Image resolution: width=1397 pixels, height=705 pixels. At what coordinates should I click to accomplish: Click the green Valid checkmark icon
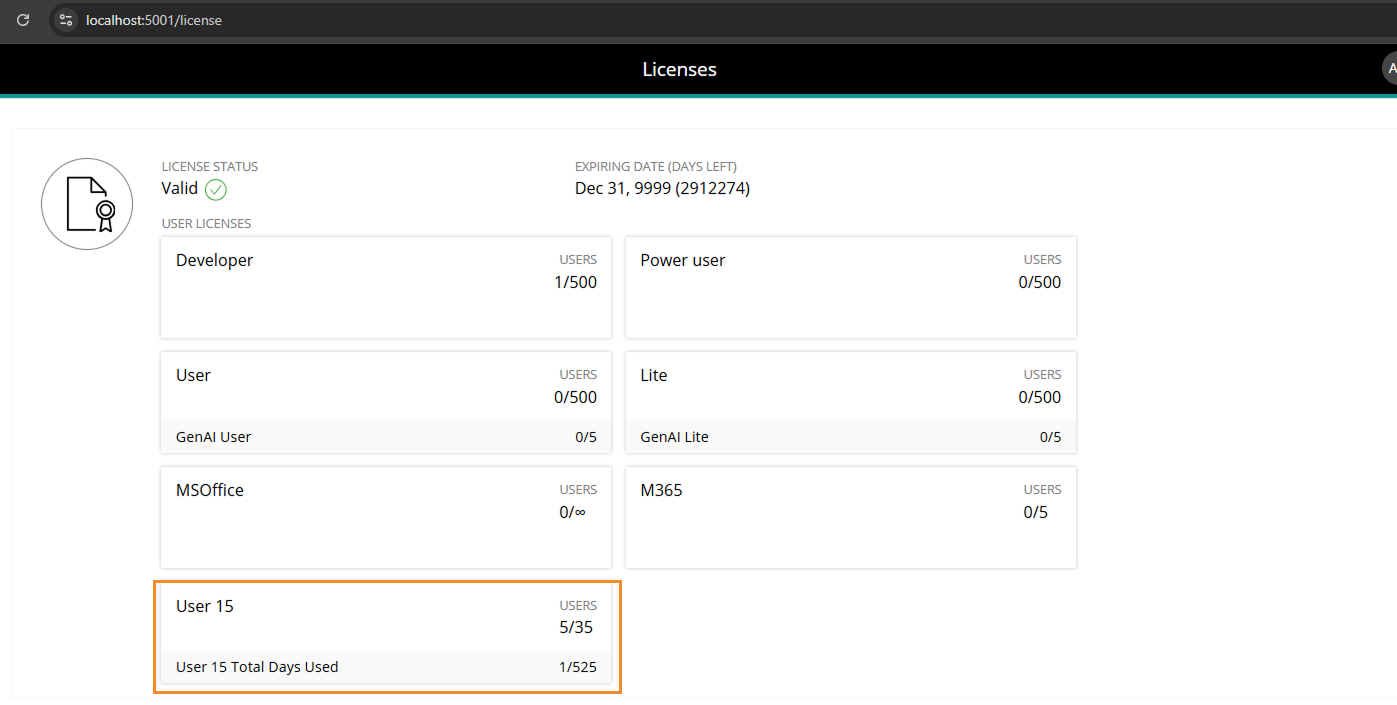pyautogui.click(x=216, y=189)
